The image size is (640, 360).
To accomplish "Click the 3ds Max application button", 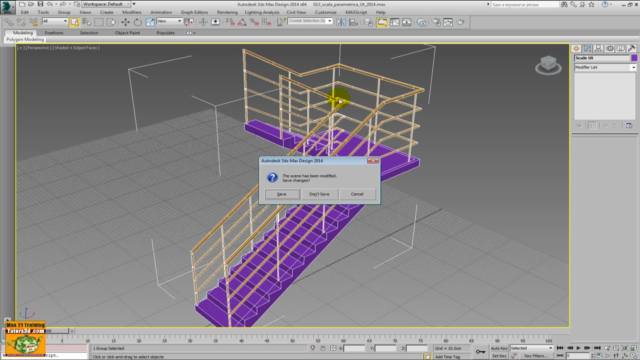I will pos(7,7).
